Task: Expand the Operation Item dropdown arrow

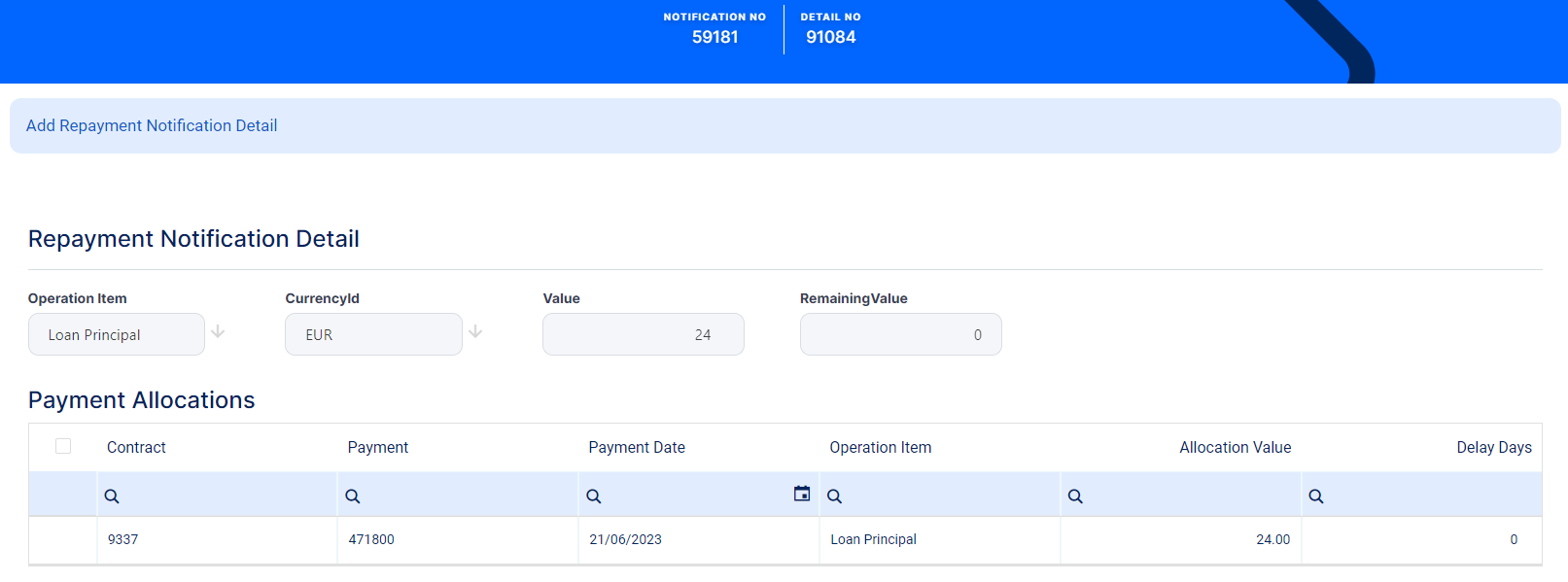Action: (x=218, y=332)
